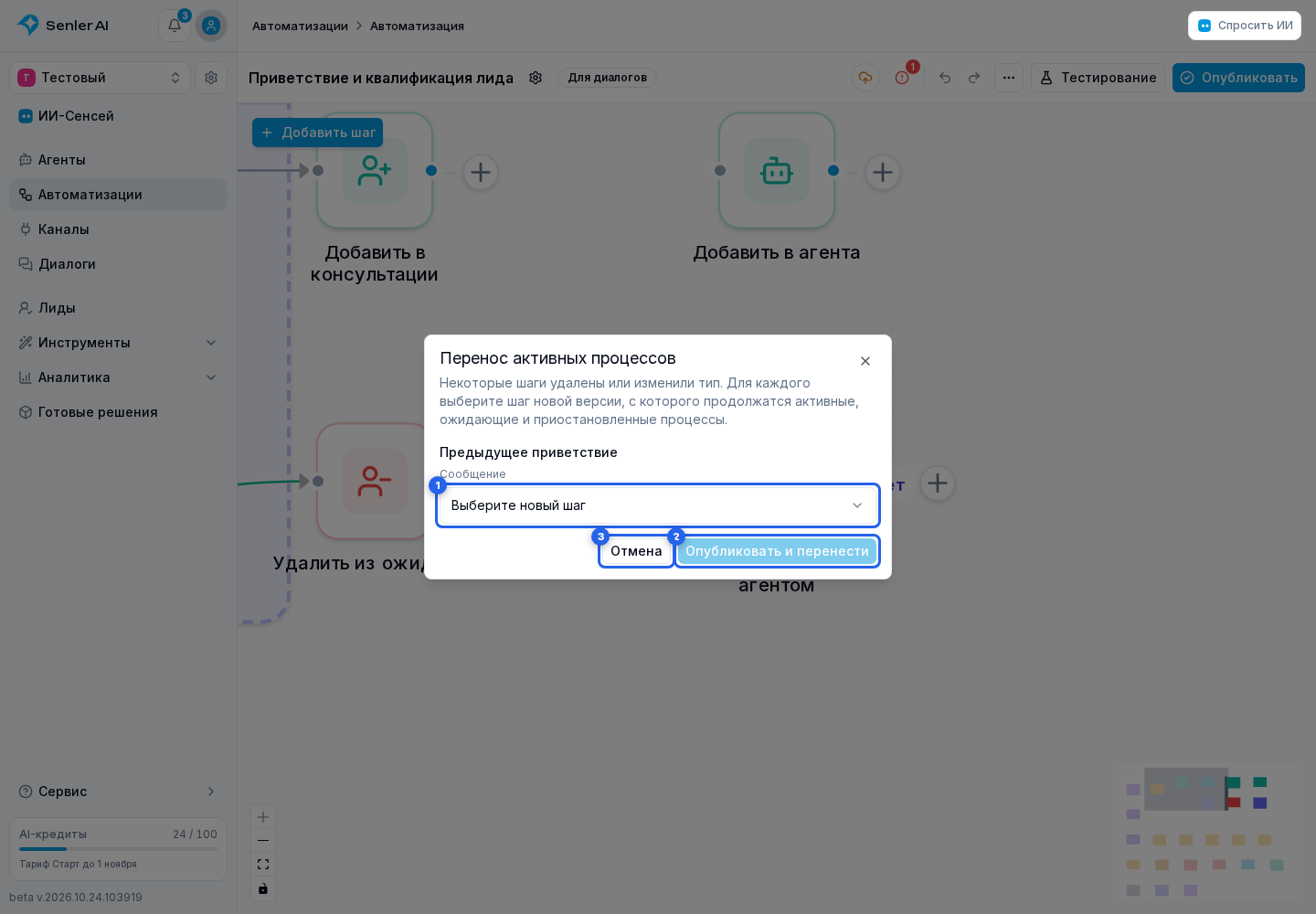Click the Автоматизации breadcrumb link
The height and width of the screenshot is (914, 1316).
pos(300,26)
